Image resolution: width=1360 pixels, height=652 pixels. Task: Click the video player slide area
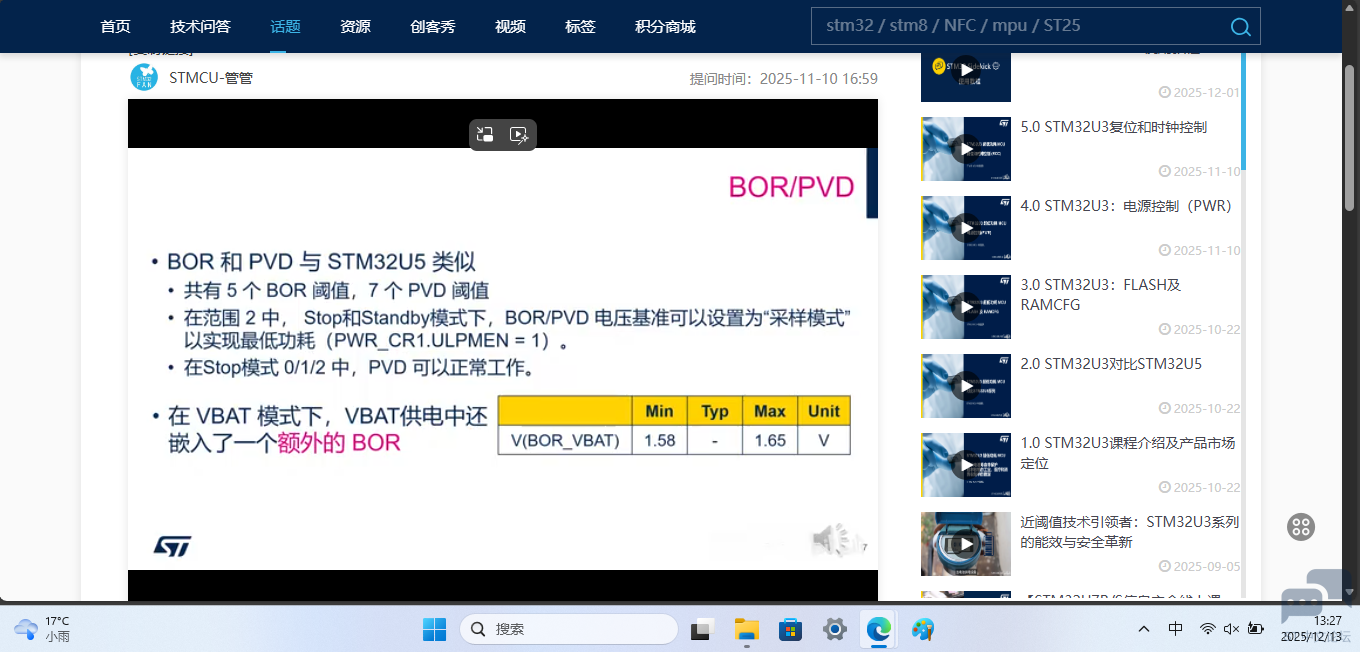coord(503,359)
